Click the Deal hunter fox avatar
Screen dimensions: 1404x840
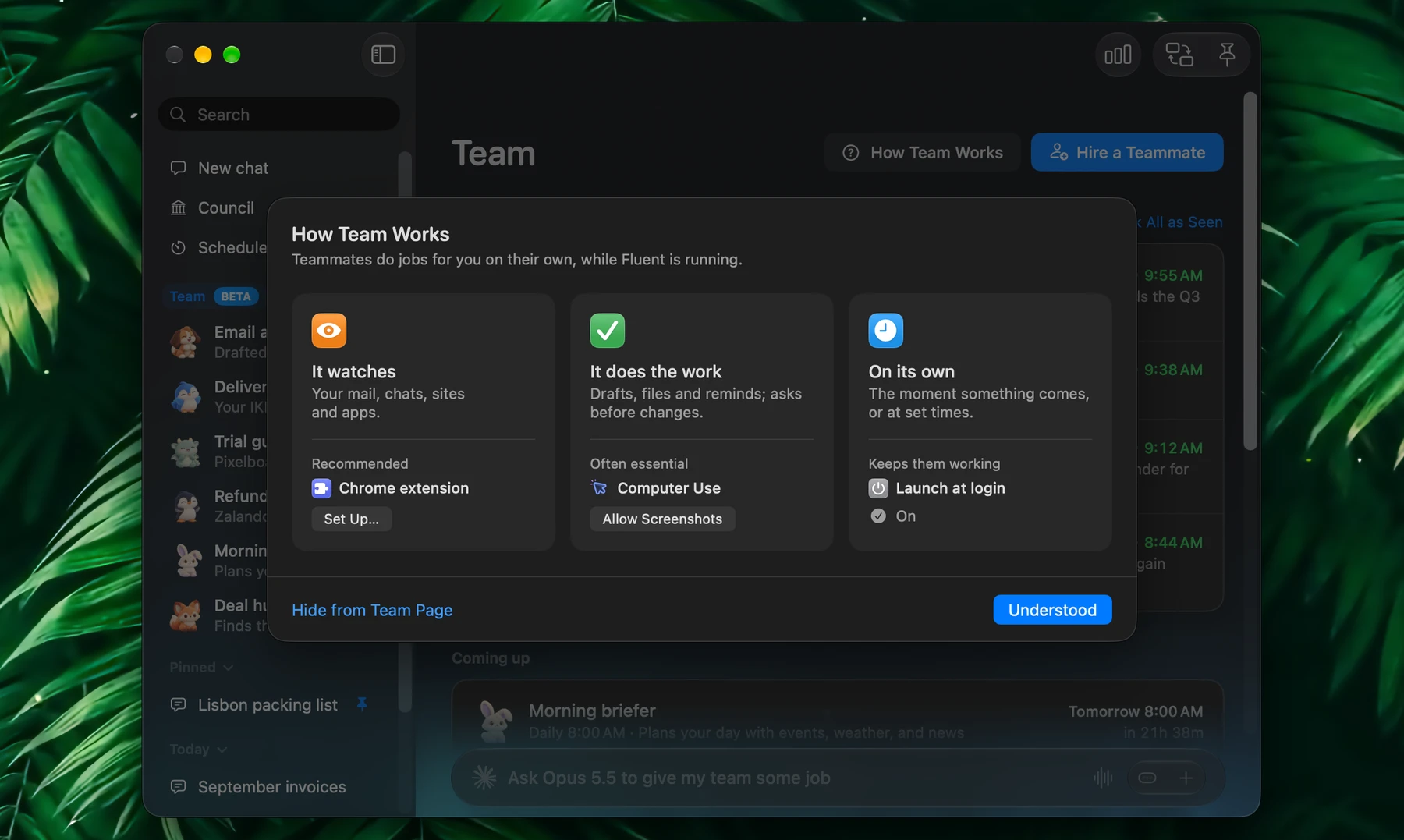point(186,615)
